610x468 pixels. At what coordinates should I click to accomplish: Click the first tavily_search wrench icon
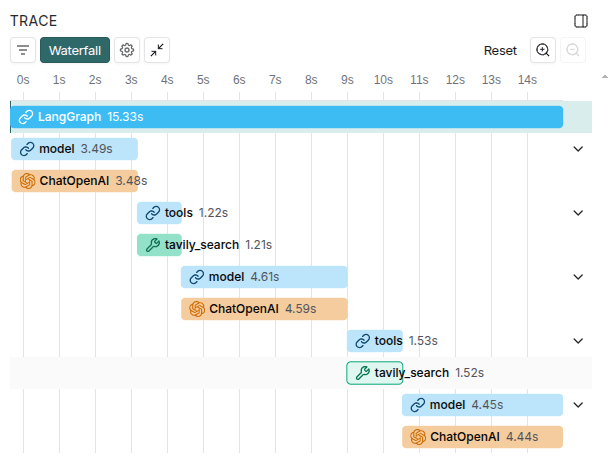152,245
